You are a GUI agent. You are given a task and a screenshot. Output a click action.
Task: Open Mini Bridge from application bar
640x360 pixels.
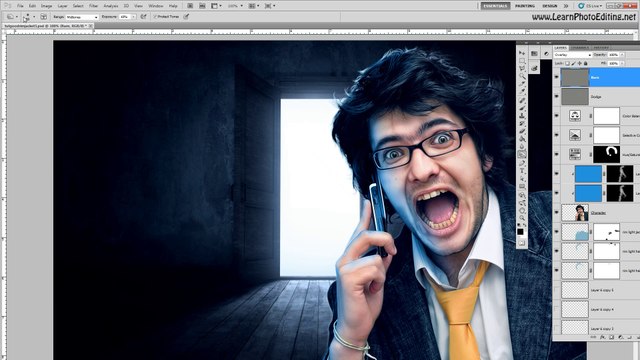coord(202,6)
